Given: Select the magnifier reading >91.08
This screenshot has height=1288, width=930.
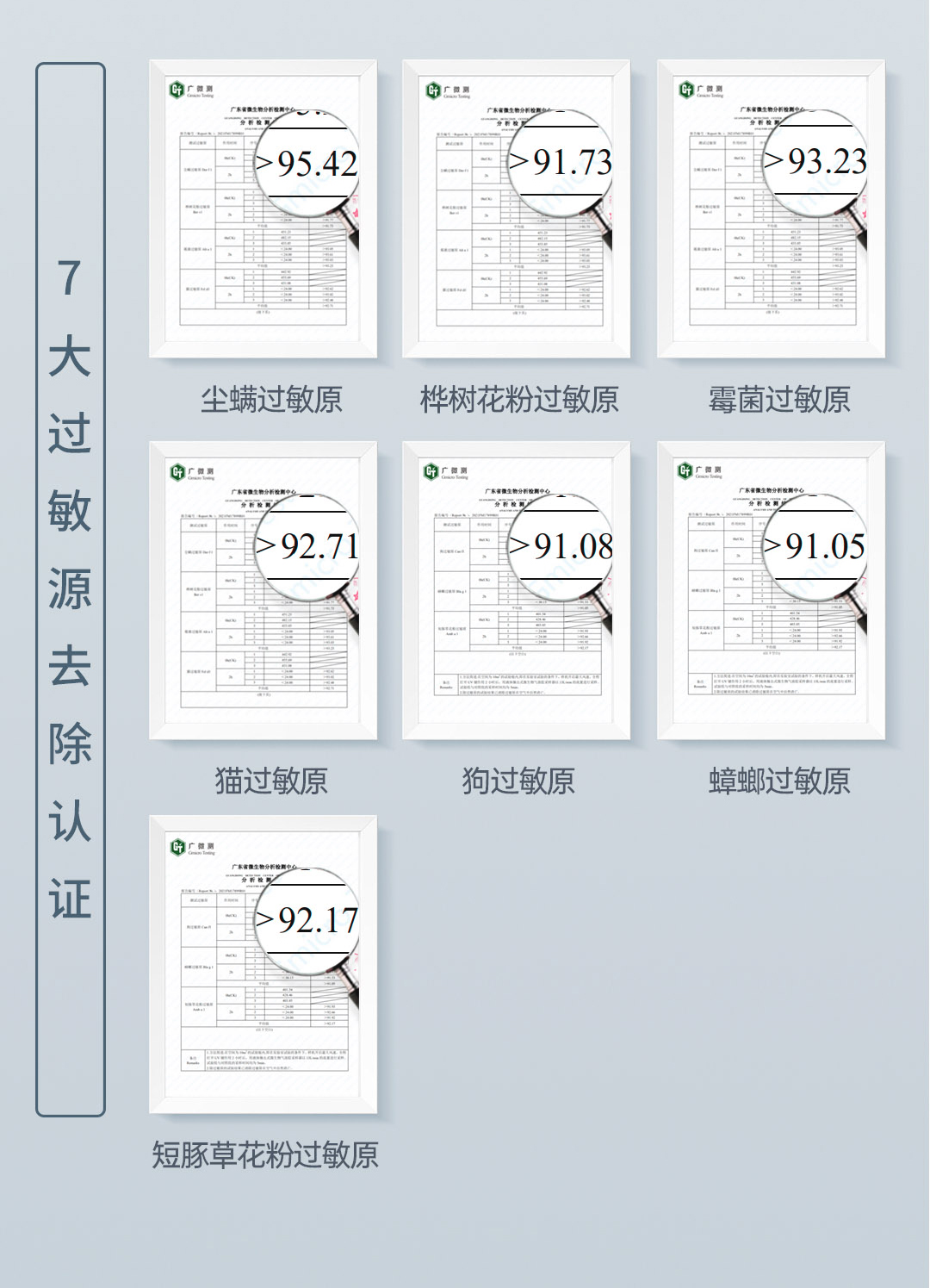Looking at the screenshot, I should tap(561, 545).
